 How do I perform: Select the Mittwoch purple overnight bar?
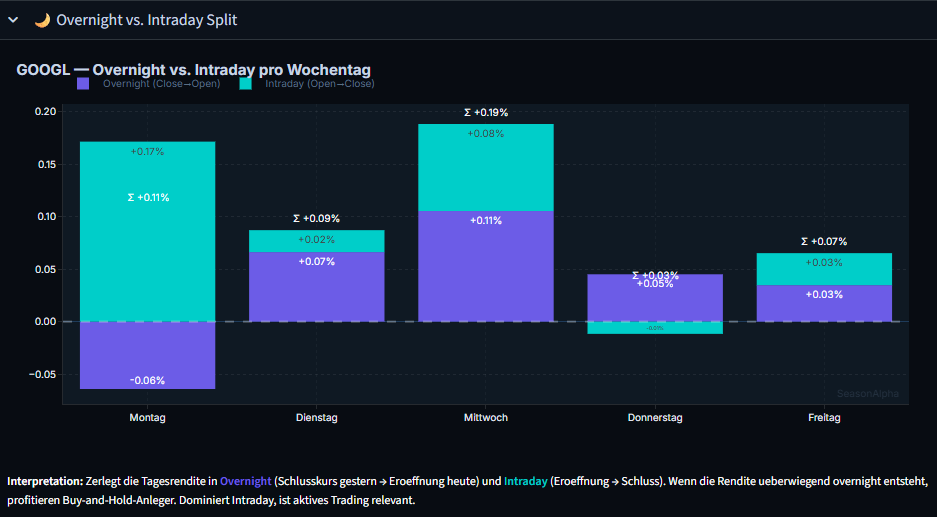pos(486,266)
